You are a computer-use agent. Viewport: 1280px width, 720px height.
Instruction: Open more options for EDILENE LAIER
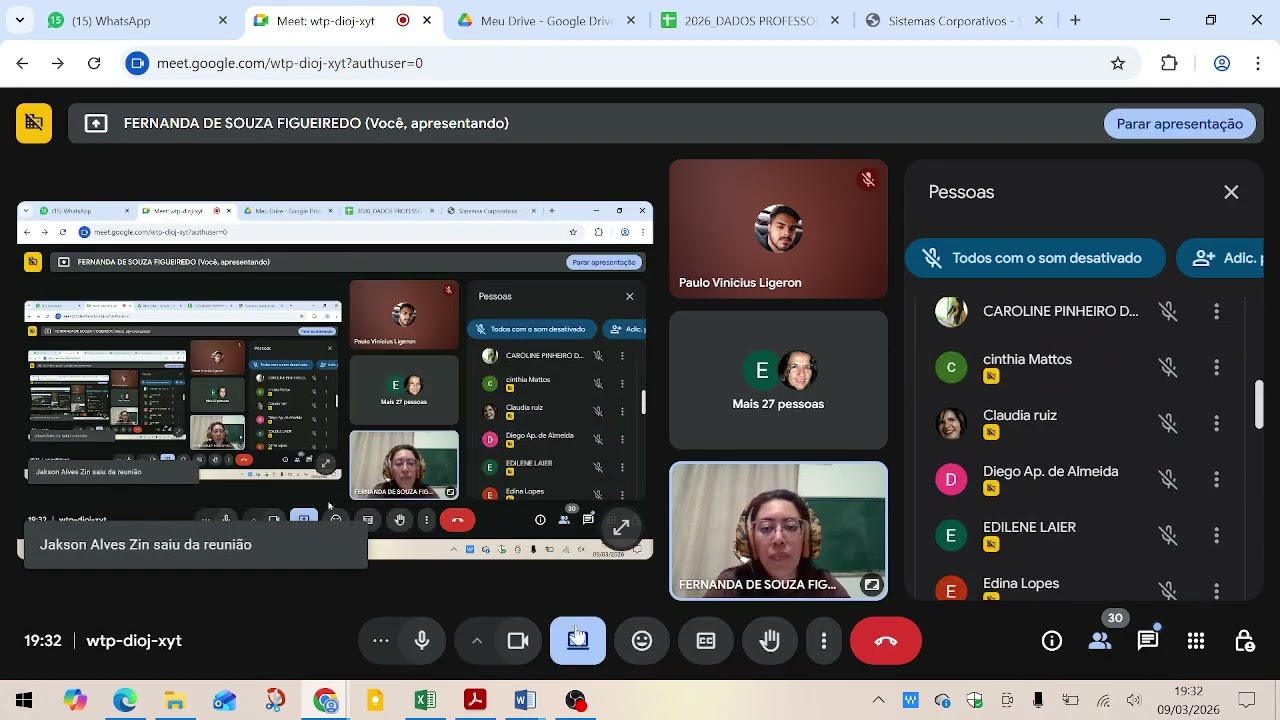(1216, 536)
